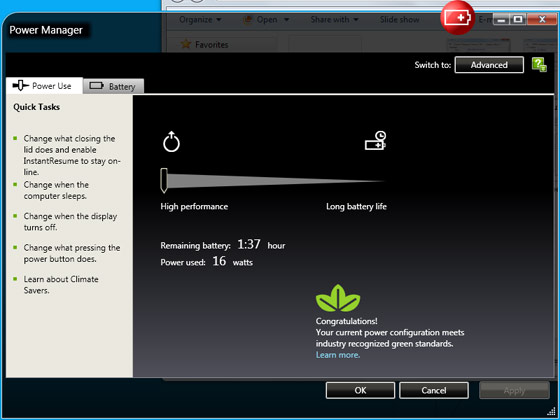
Task: Switch to Advanced mode
Action: (x=489, y=65)
